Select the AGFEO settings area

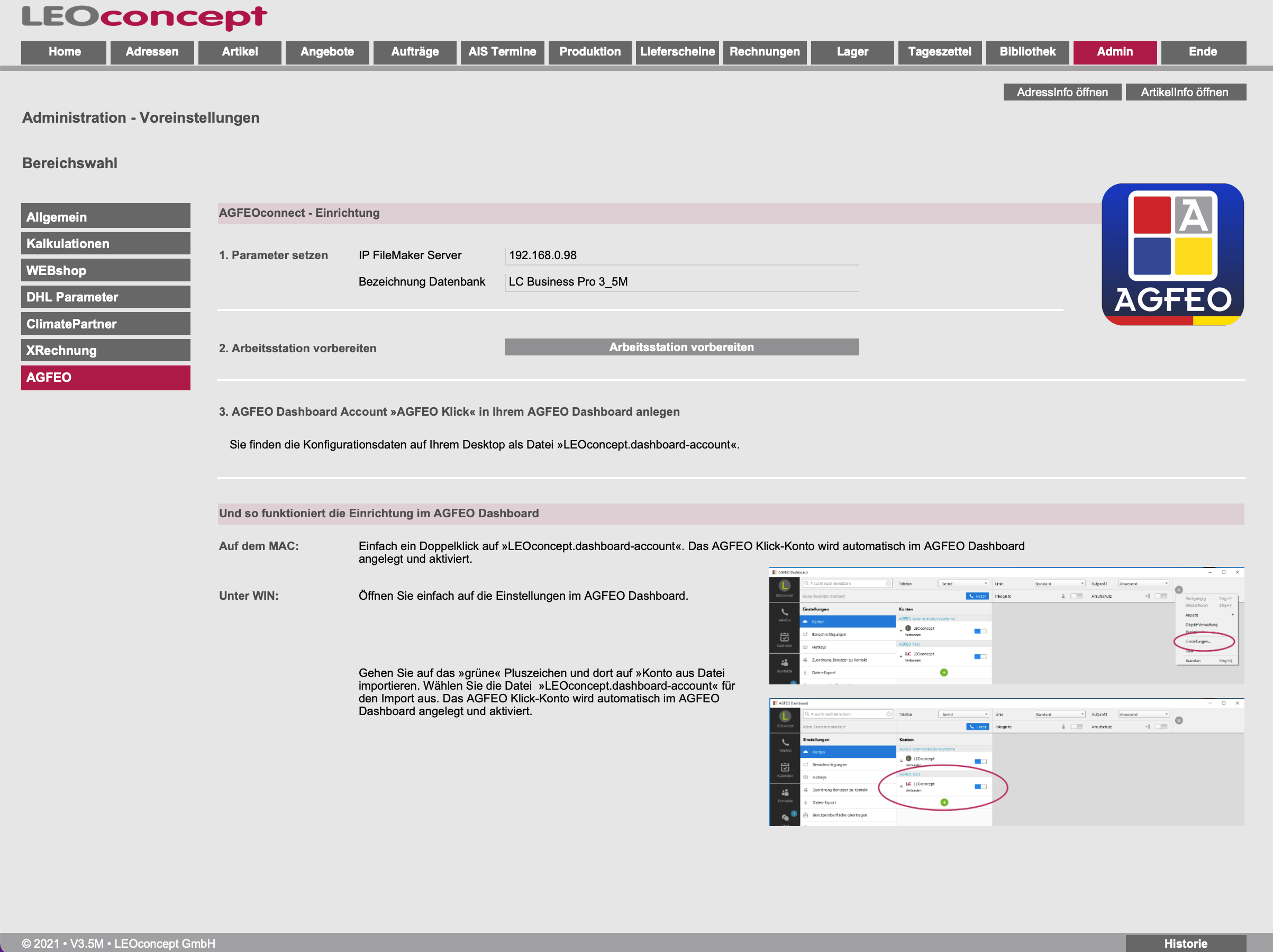(x=106, y=378)
